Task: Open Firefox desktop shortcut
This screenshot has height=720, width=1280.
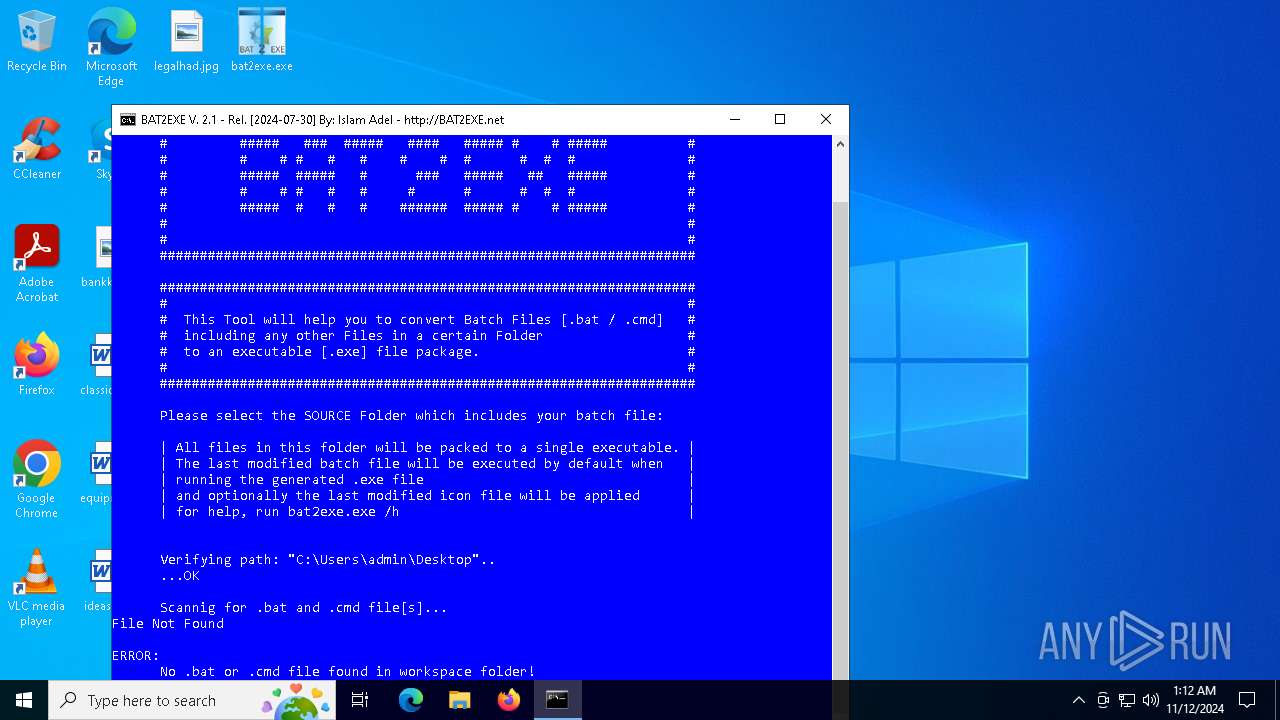Action: coord(37,366)
